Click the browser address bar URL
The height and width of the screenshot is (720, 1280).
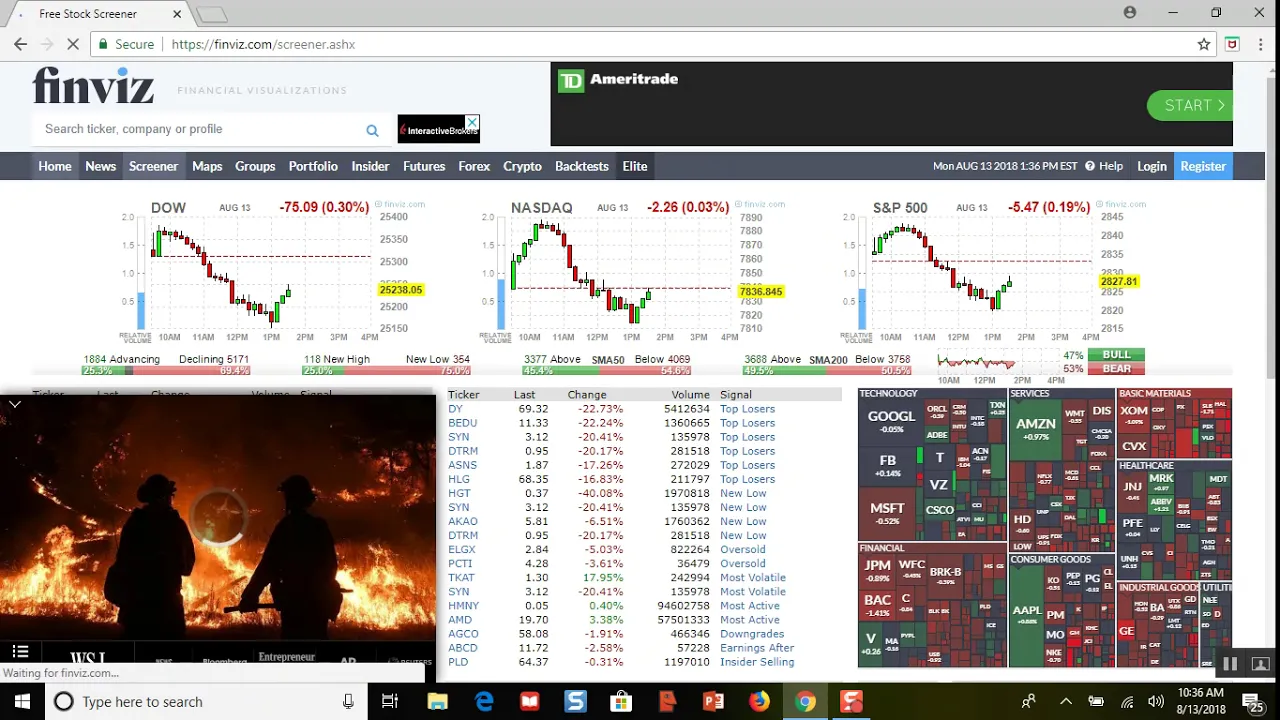point(263,44)
